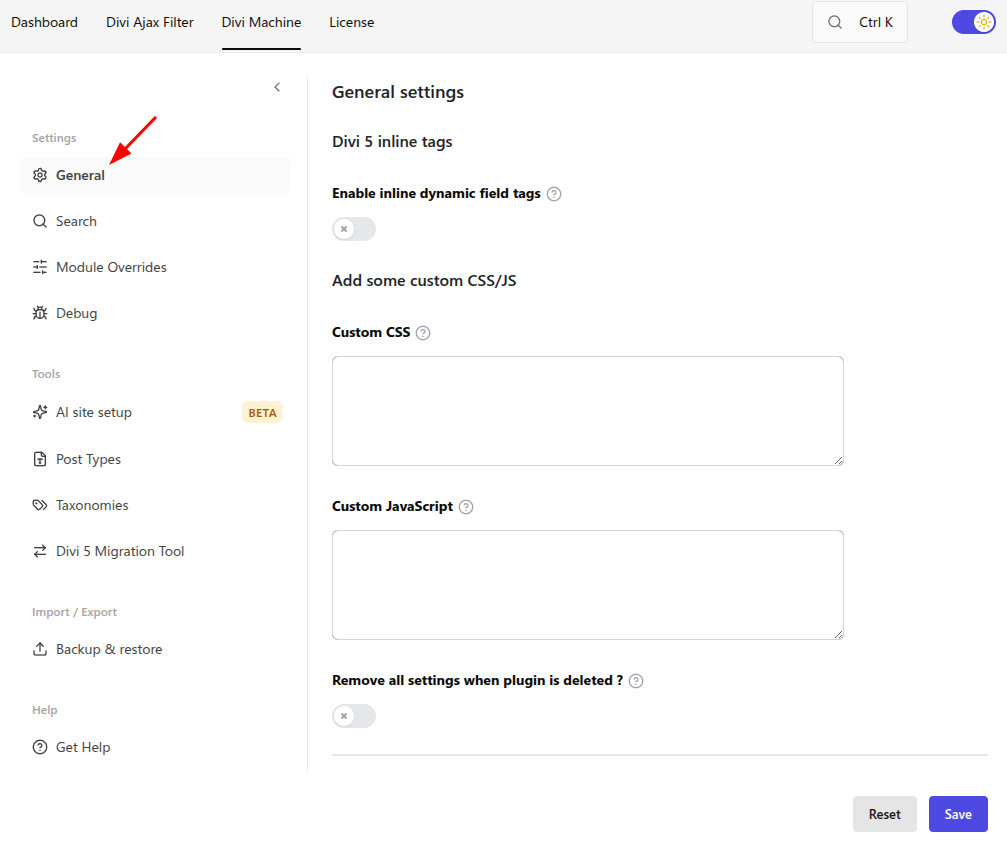Click the Divi 5 Migration Tool arrows icon
This screenshot has height=847, width=1007.
click(40, 551)
